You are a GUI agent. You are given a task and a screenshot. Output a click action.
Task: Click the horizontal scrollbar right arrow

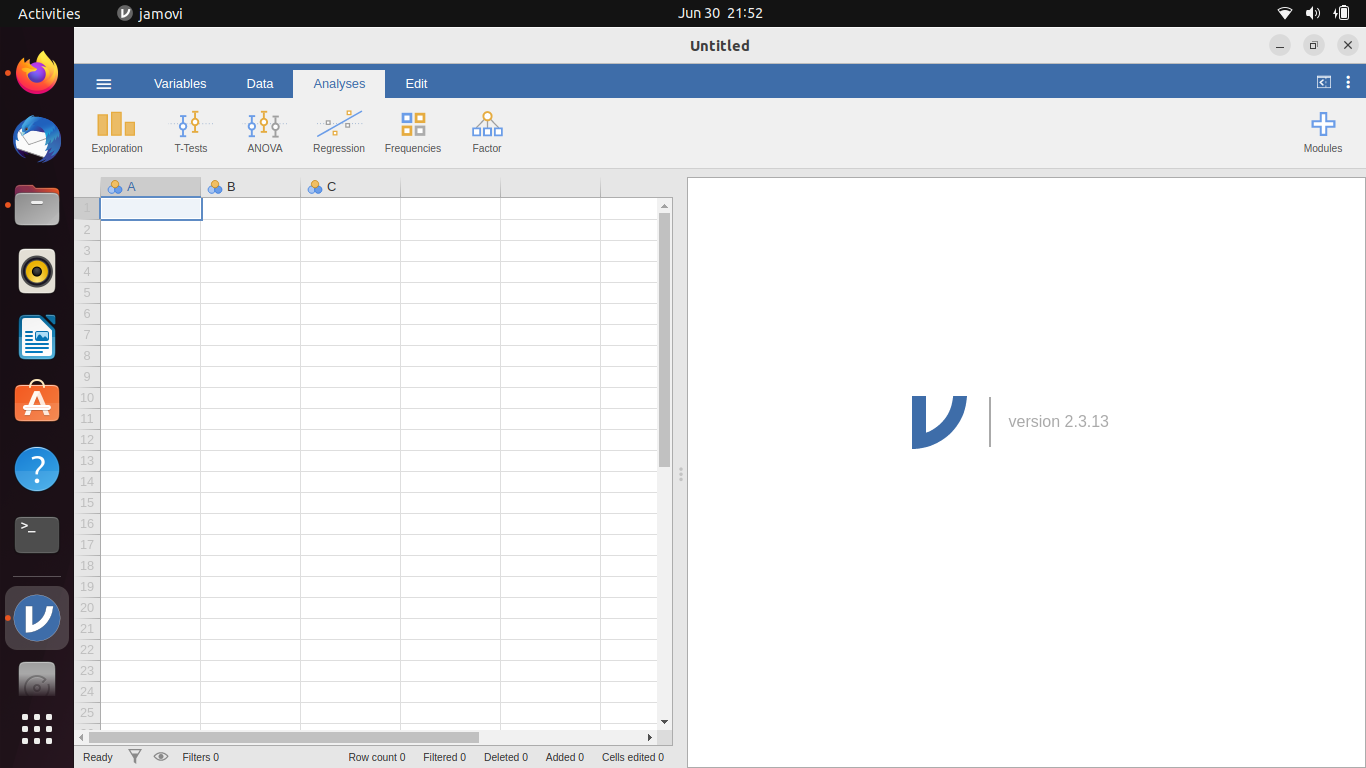point(649,737)
